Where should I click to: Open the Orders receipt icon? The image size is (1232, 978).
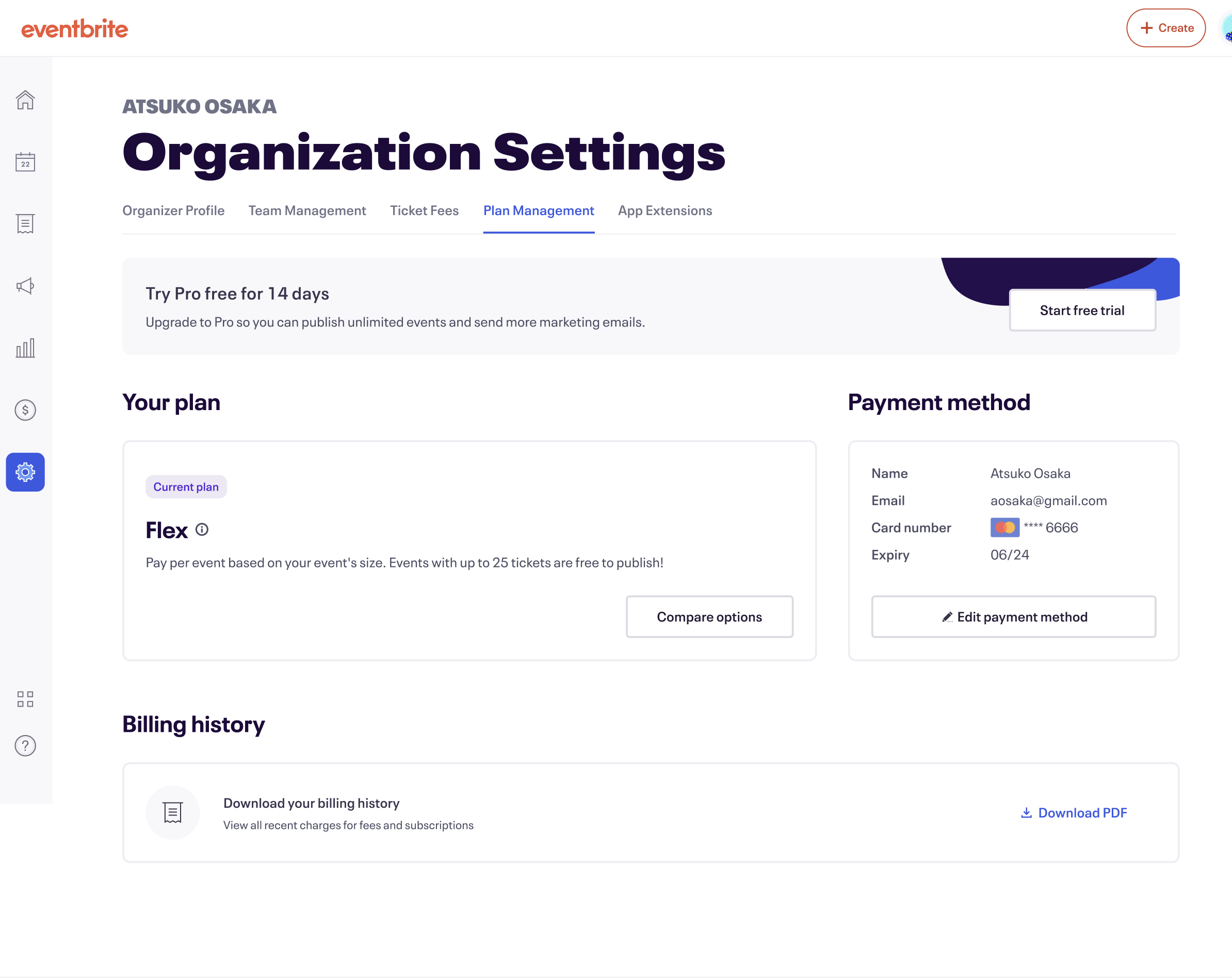coord(25,224)
